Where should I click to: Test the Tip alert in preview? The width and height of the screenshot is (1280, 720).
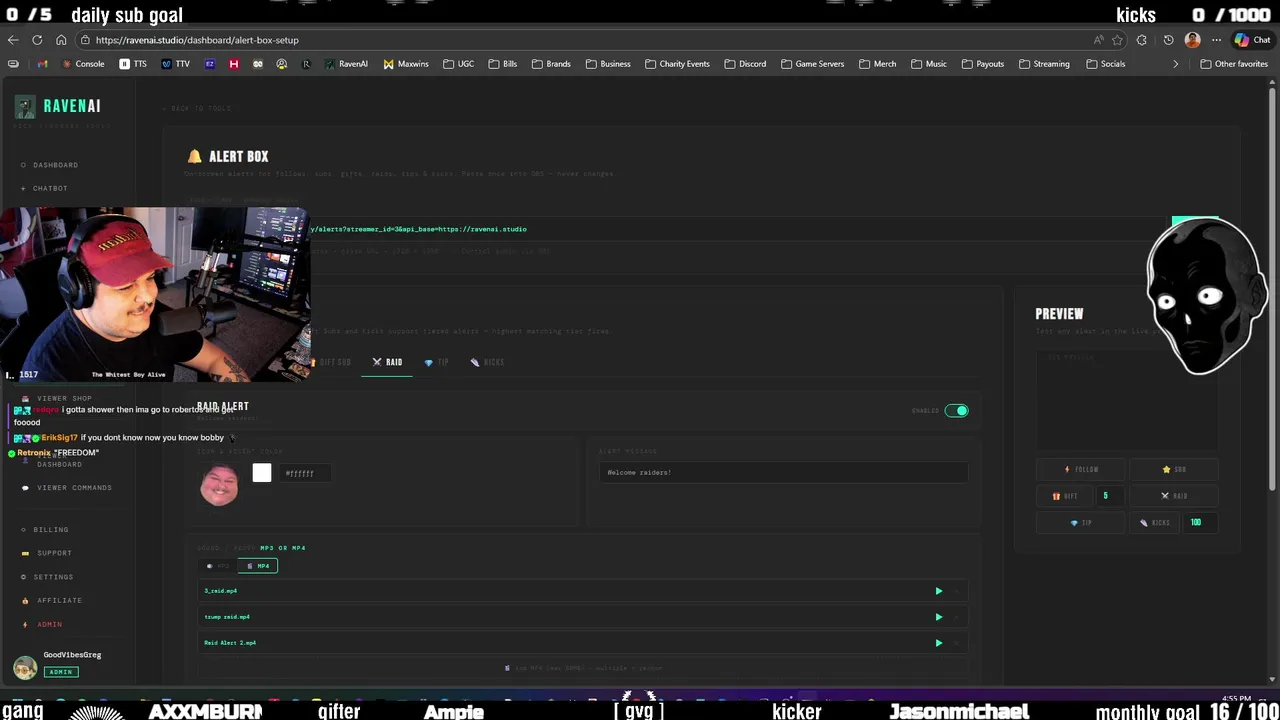(1081, 522)
